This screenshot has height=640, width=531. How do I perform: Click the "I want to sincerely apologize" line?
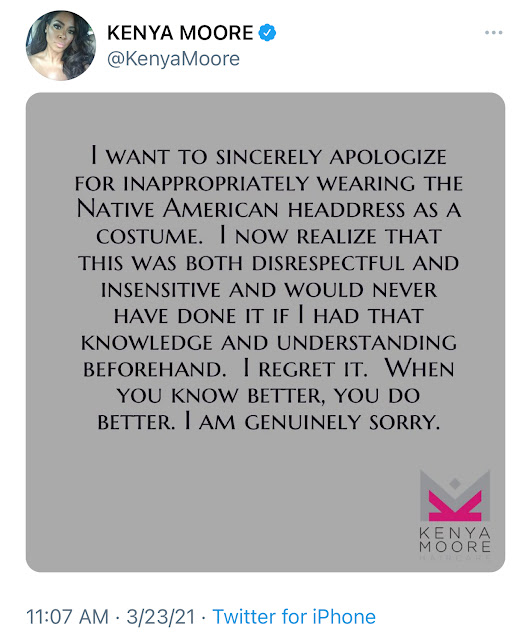click(x=268, y=156)
